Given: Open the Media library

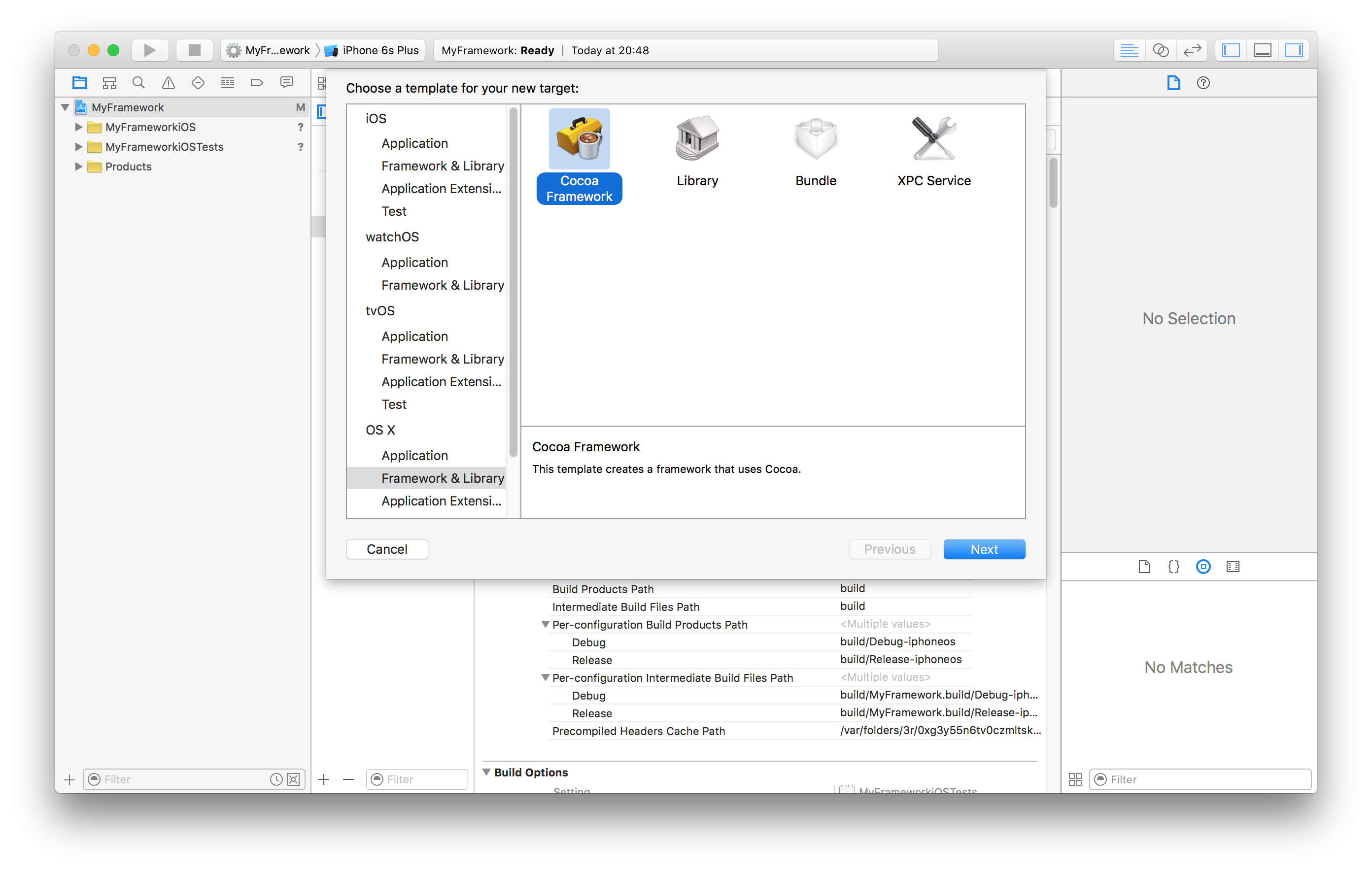Looking at the screenshot, I should coord(1233,566).
